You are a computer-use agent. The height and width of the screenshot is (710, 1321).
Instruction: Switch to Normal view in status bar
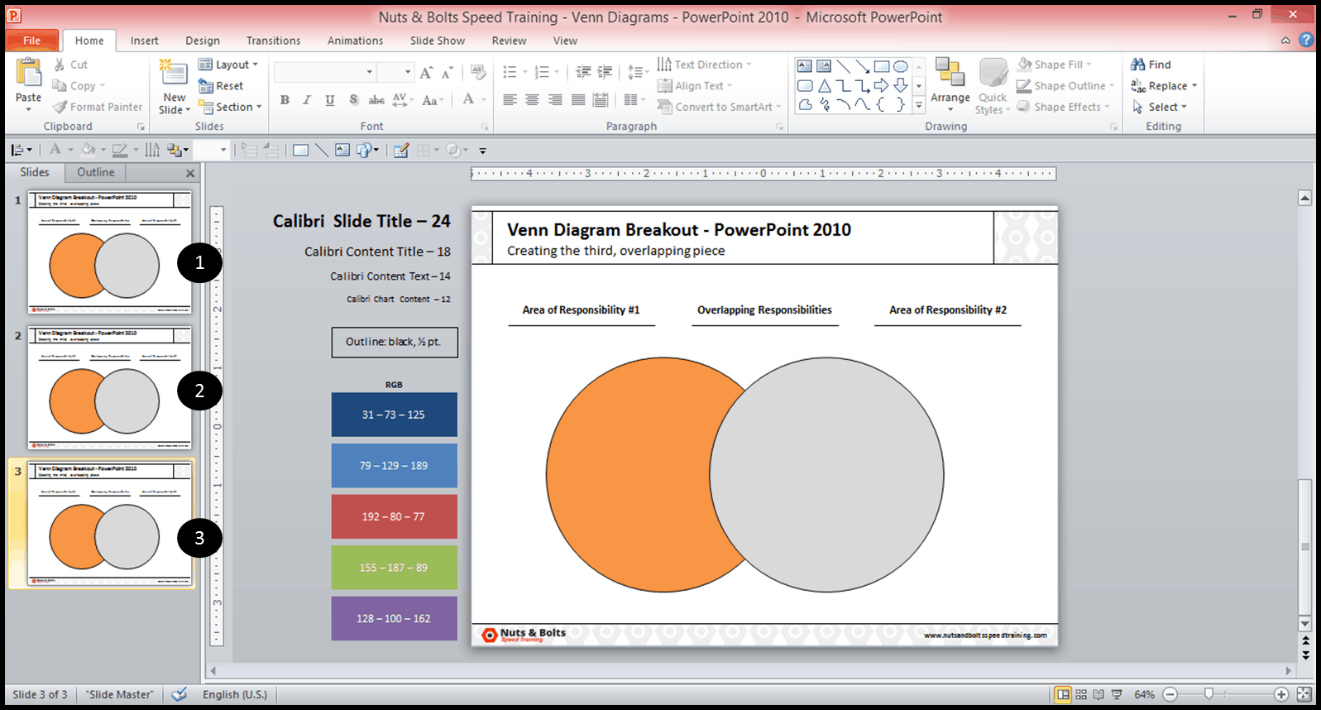coord(1062,694)
